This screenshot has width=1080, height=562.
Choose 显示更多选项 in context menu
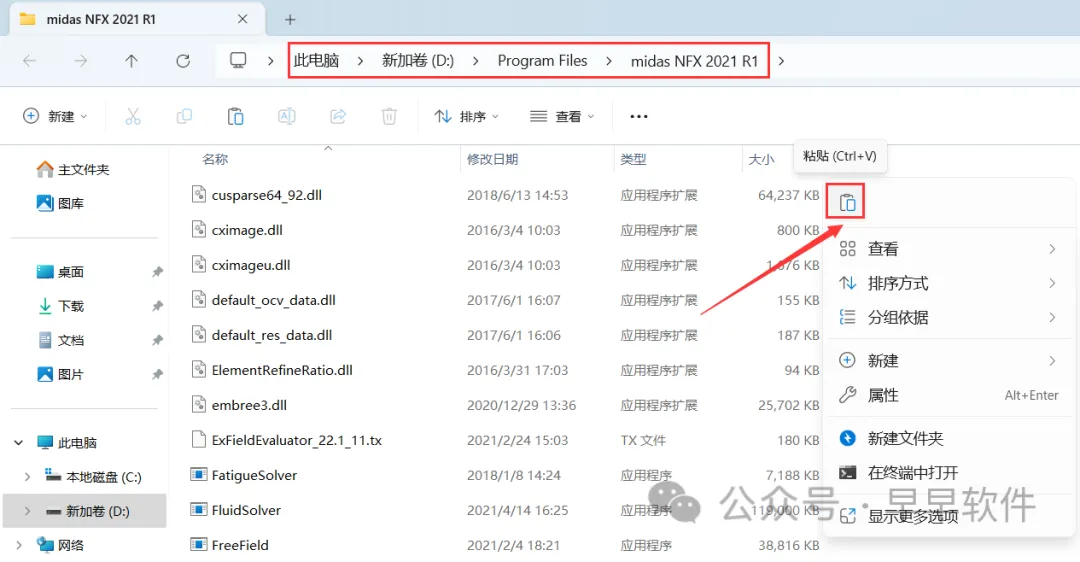[949, 516]
